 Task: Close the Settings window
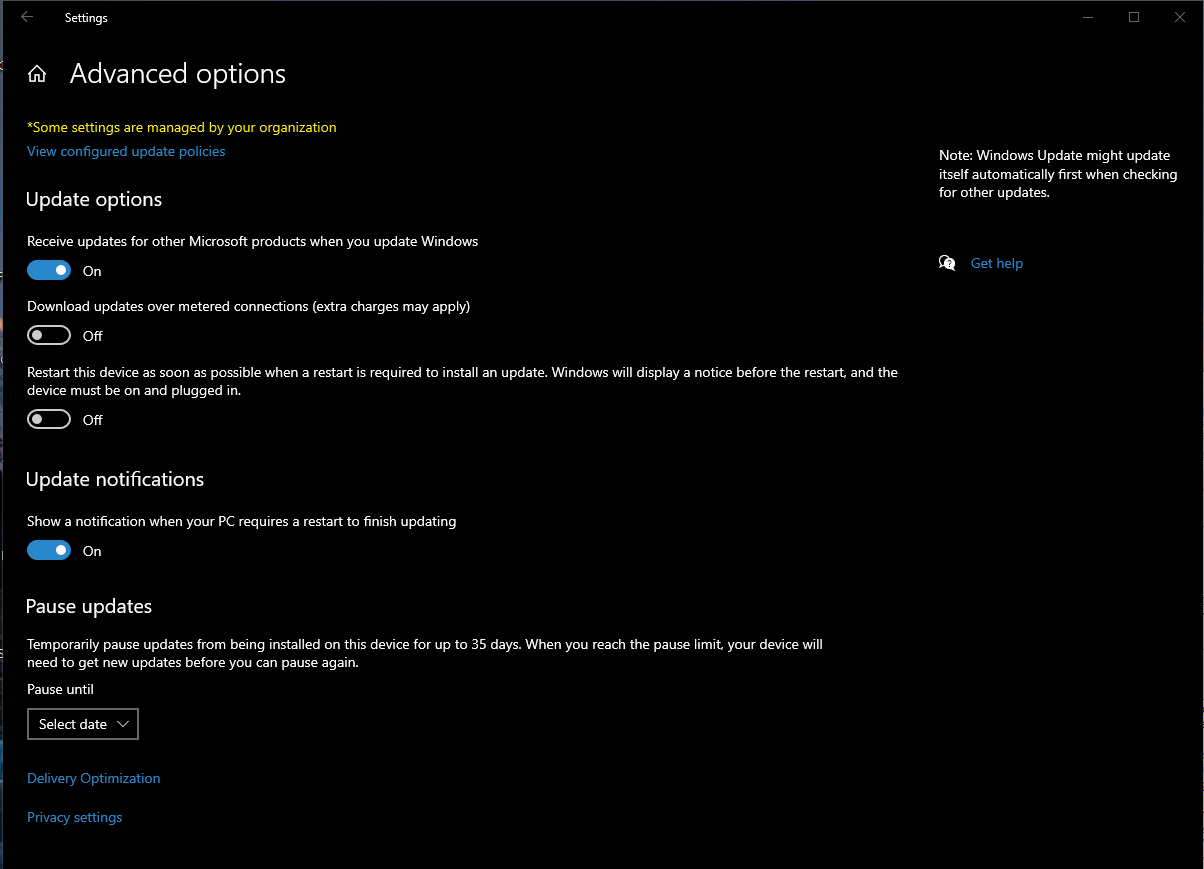[x=1180, y=17]
